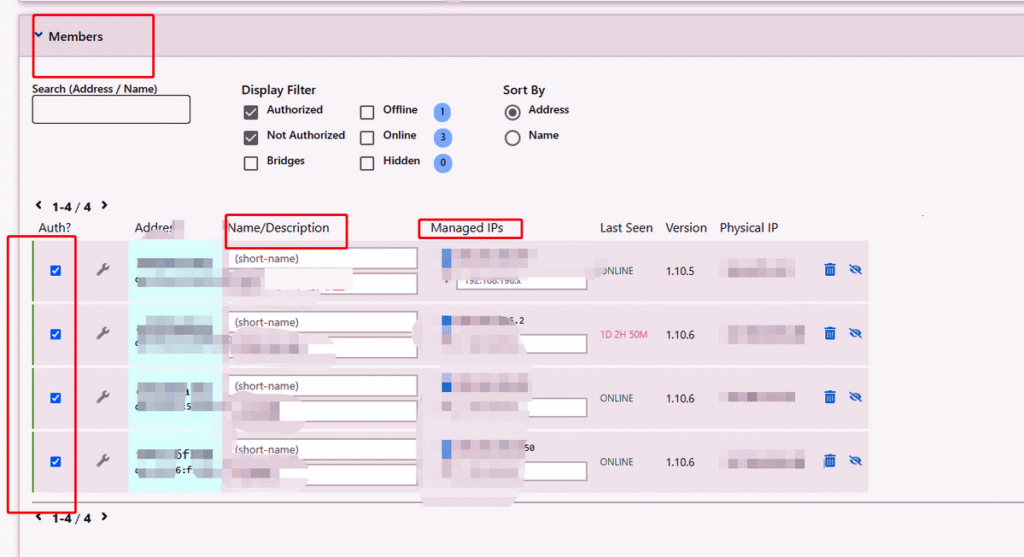The height and width of the screenshot is (557, 1024).
Task: Open wrench settings for the version 1.10.5 member
Action: coord(102,270)
